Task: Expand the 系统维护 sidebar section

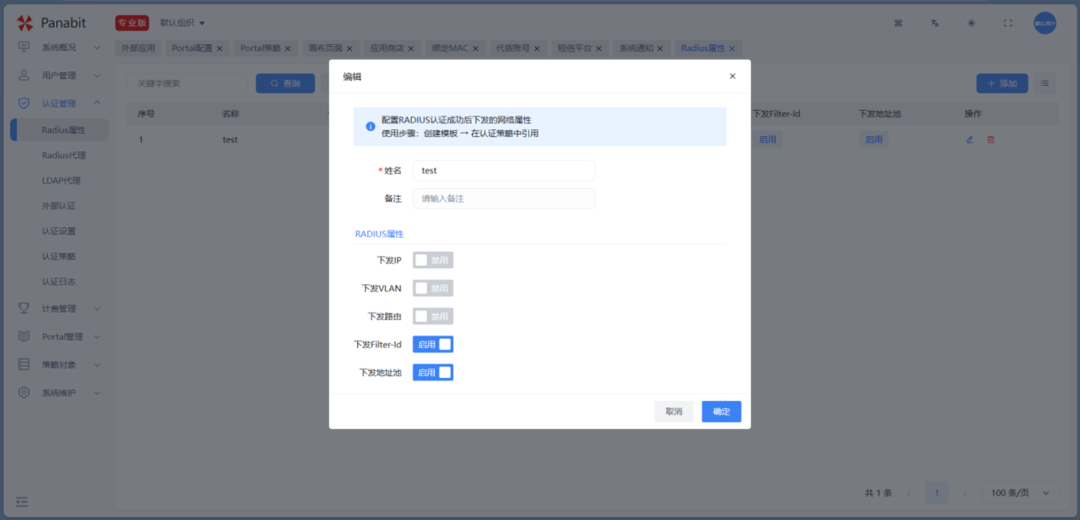Action: point(97,393)
